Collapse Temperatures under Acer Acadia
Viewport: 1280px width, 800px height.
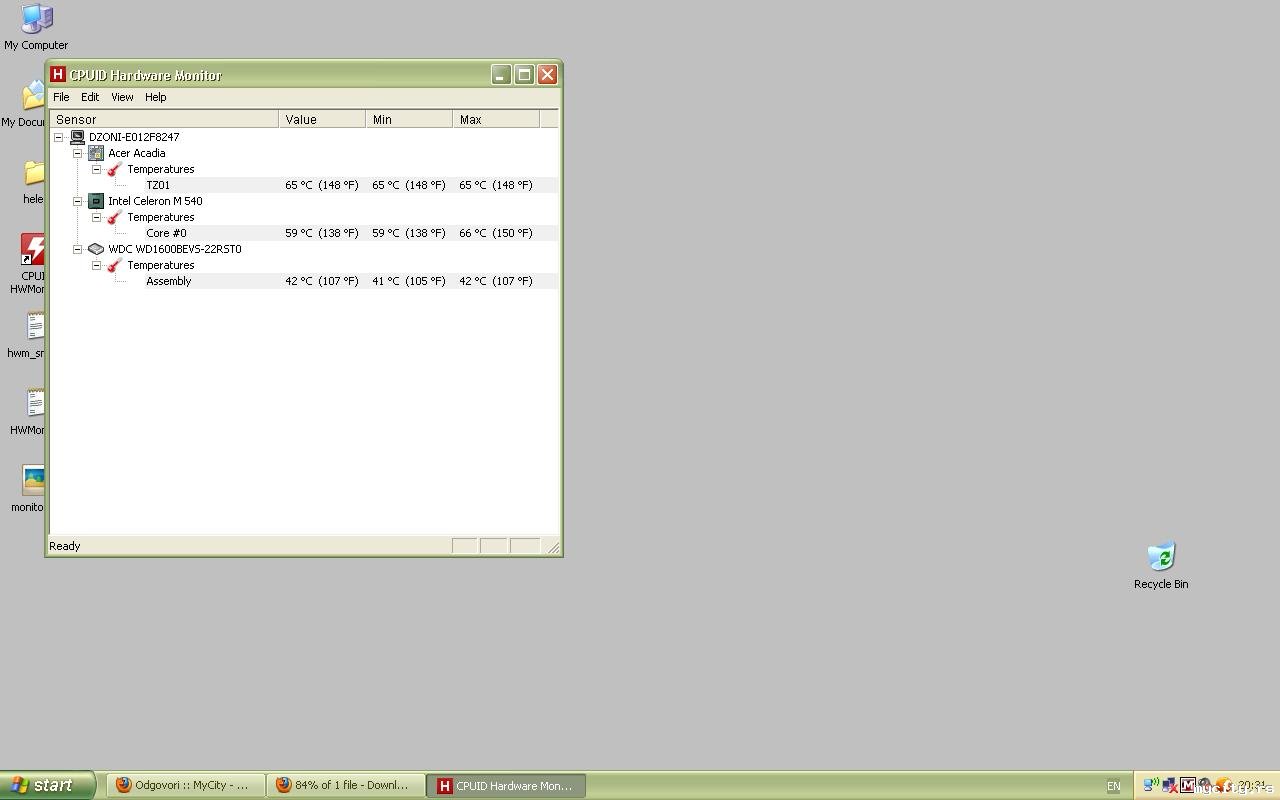point(97,169)
